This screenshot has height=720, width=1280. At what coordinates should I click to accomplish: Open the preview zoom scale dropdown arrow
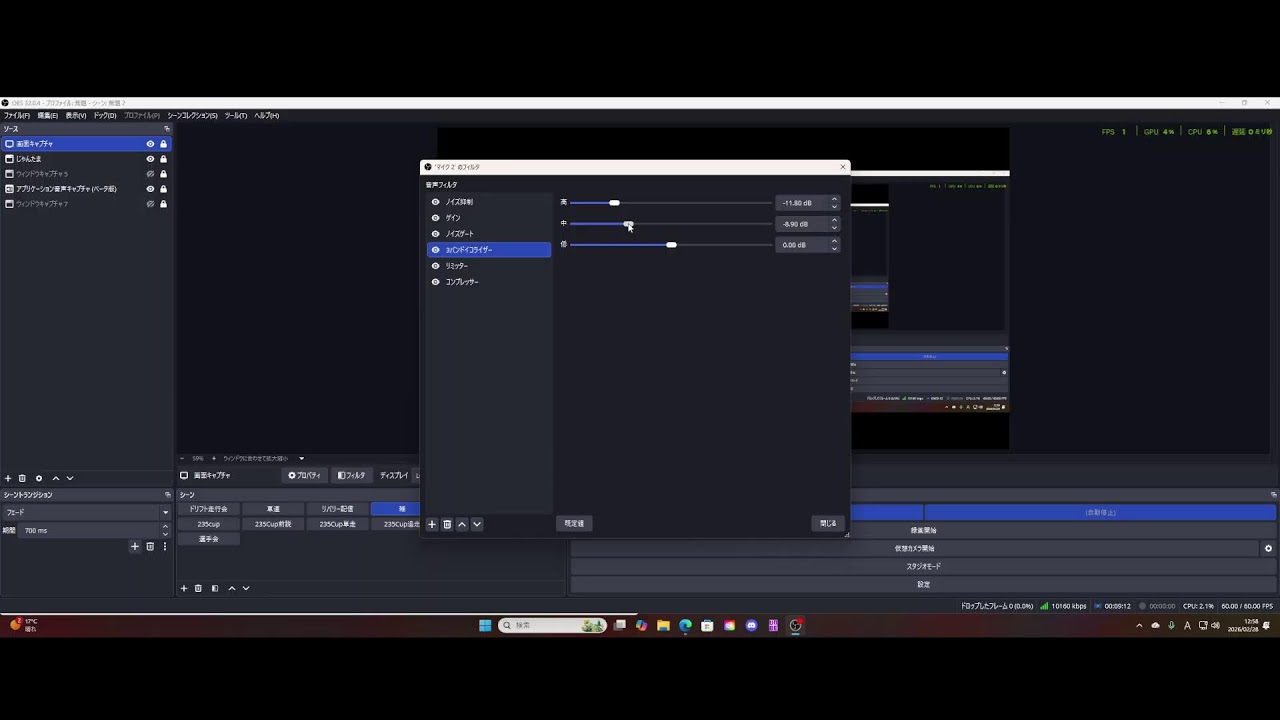click(x=301, y=459)
